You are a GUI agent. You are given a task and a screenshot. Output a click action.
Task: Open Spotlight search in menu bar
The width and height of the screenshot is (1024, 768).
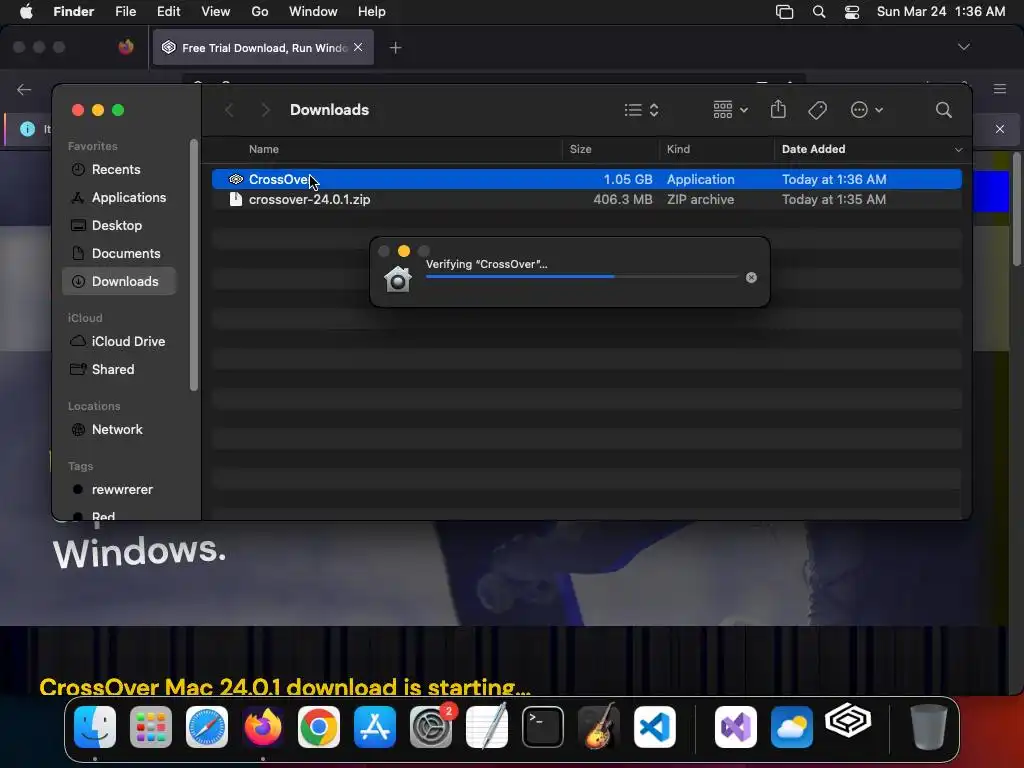pyautogui.click(x=819, y=12)
